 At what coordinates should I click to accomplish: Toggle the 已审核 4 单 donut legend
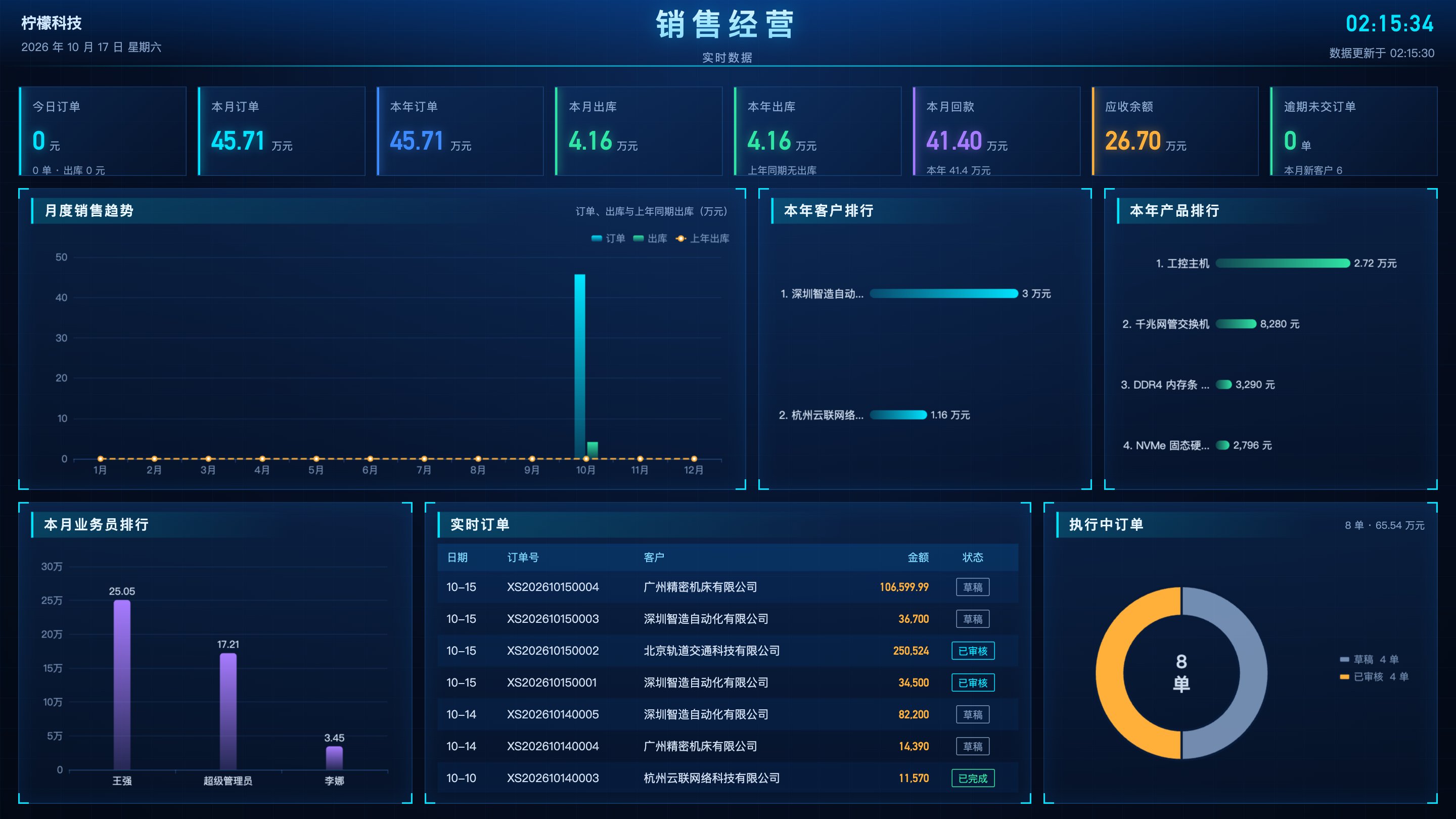1374,676
